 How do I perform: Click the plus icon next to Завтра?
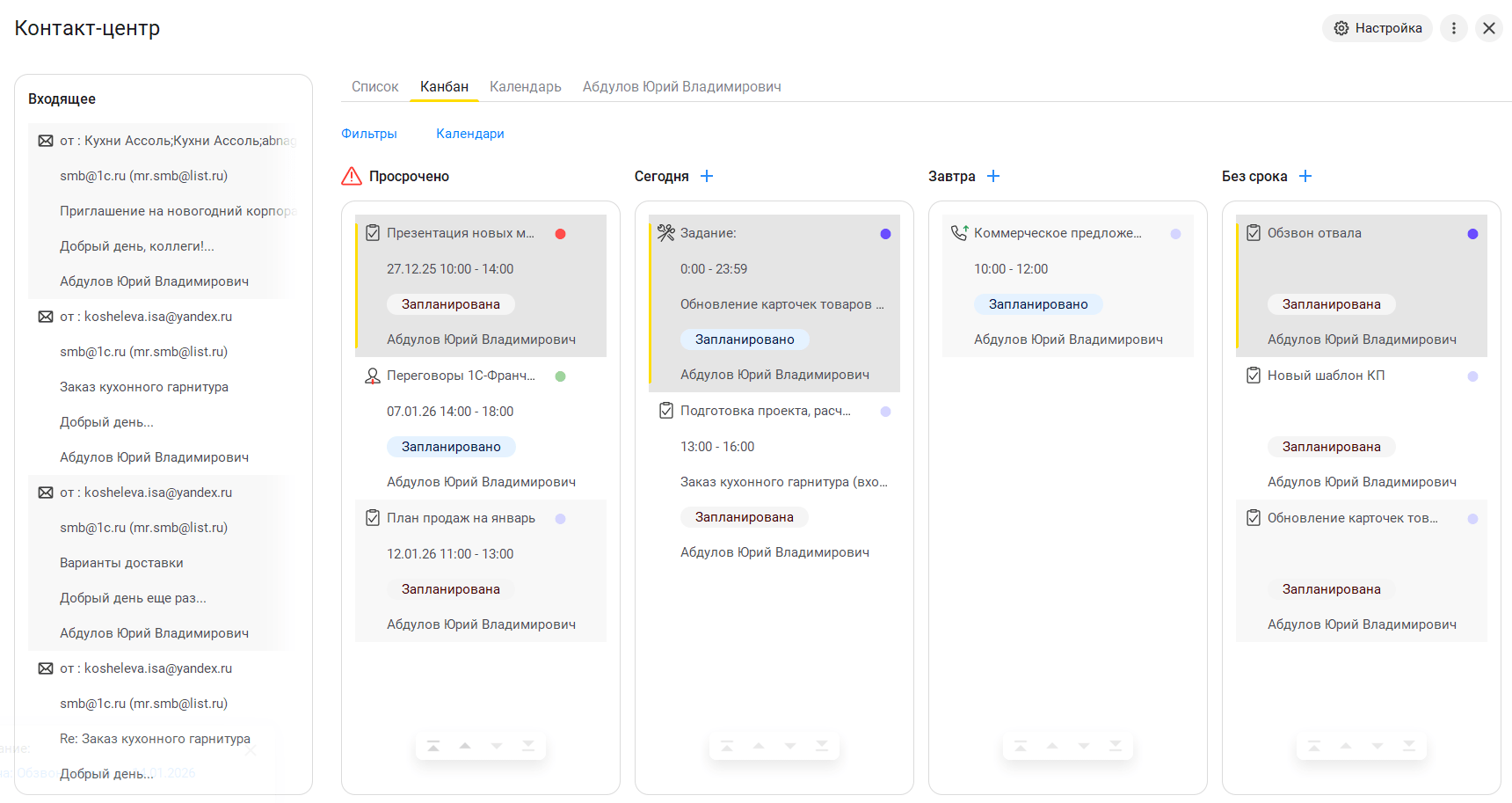click(993, 176)
